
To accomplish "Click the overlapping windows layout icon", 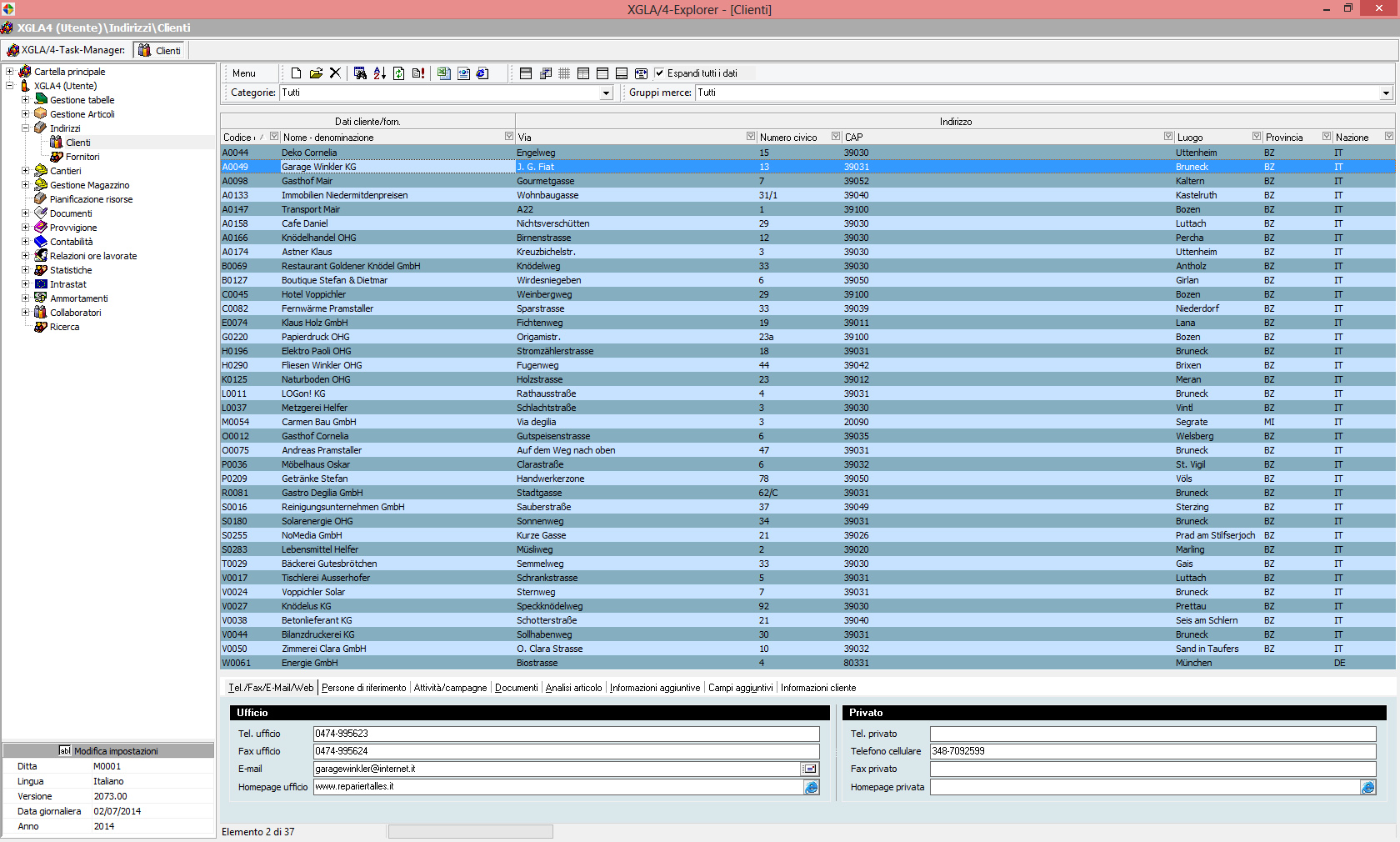I will [546, 73].
